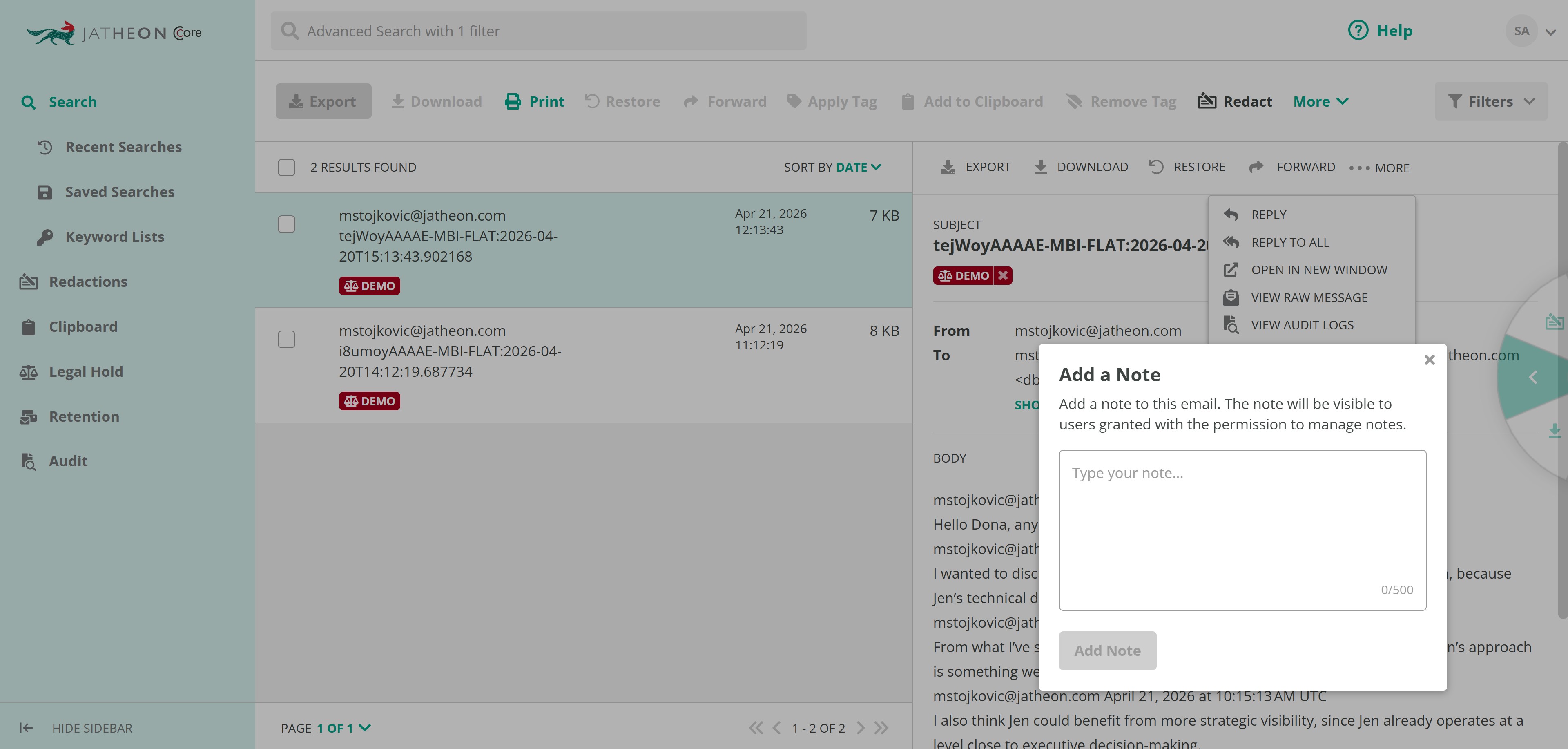Viewport: 1568px width, 749px height.
Task: Open the More dropdown in main toolbar
Action: point(1321,101)
